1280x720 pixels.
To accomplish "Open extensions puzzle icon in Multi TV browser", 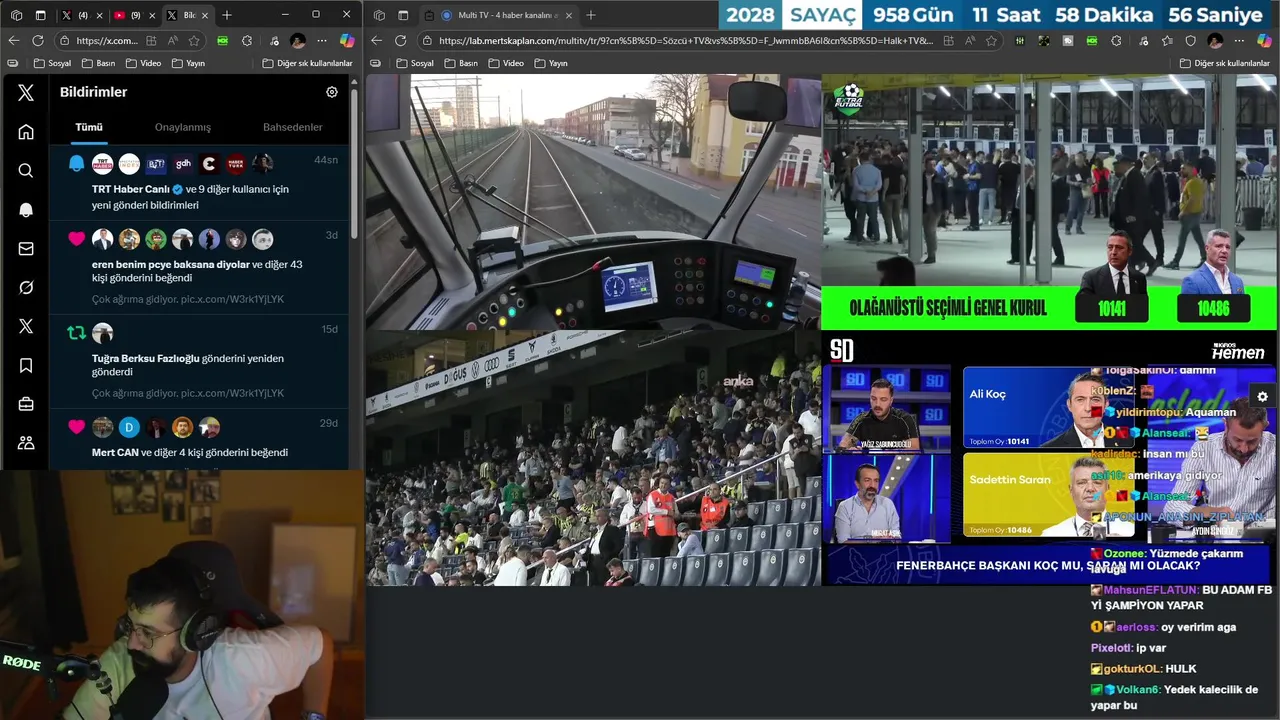I will tap(1116, 40).
